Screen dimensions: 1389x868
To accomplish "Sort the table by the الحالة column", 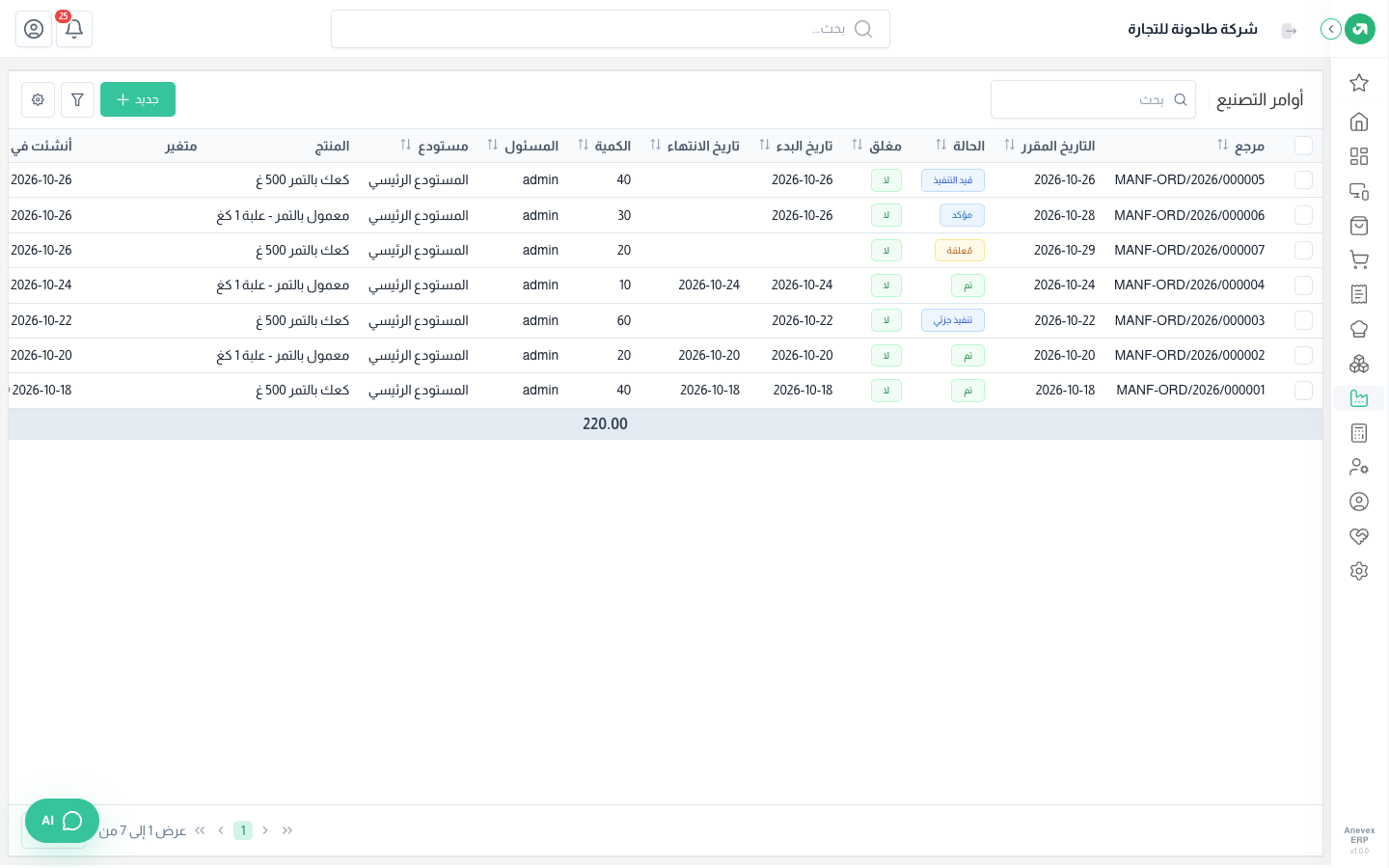I will point(941,145).
